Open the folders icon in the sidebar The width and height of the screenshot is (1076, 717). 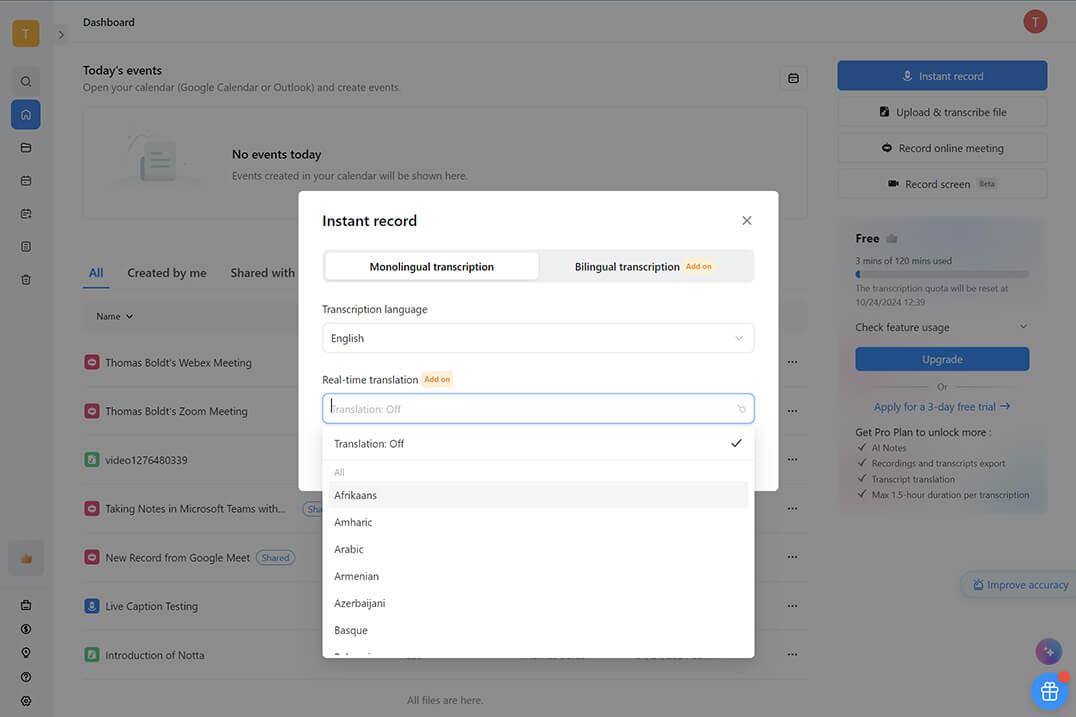click(25, 148)
